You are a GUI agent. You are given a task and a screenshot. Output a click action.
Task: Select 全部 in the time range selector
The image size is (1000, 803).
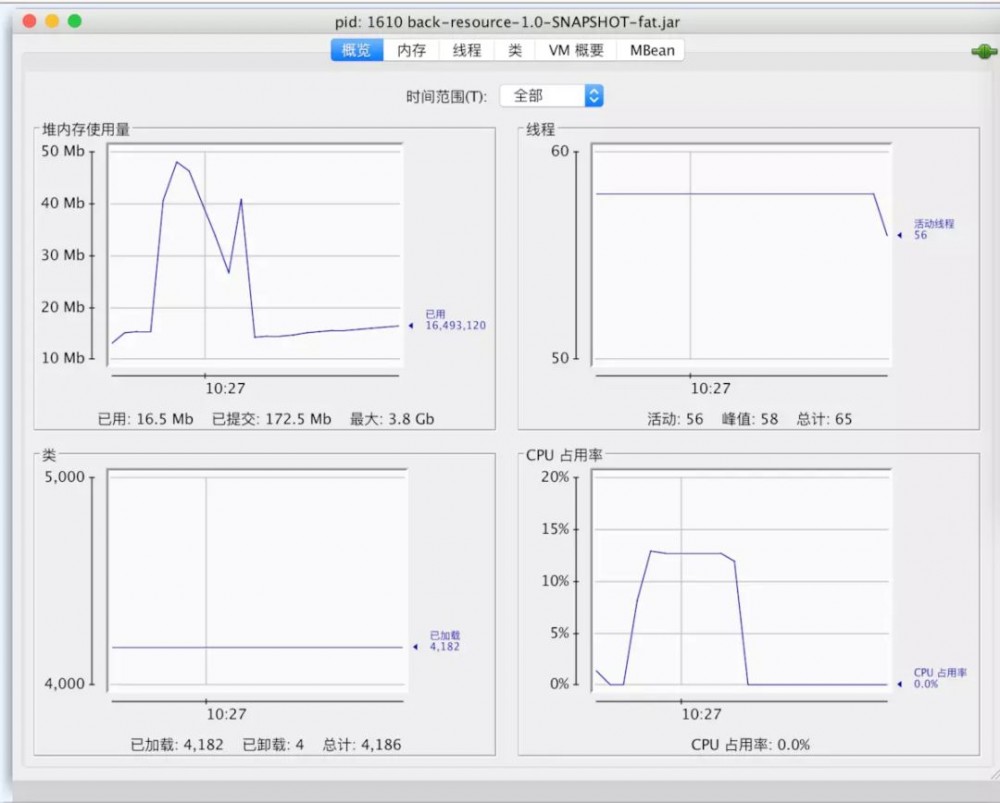pyautogui.click(x=540, y=95)
